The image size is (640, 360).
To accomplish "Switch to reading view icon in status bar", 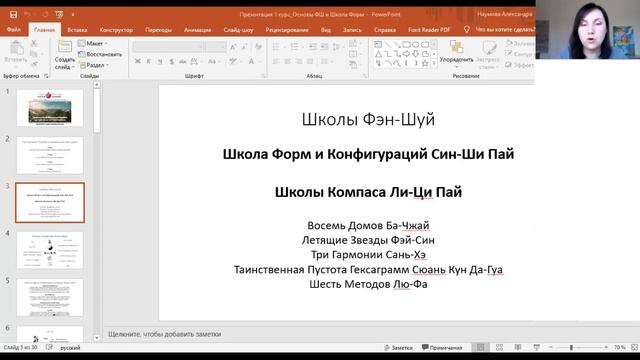I will point(518,347).
